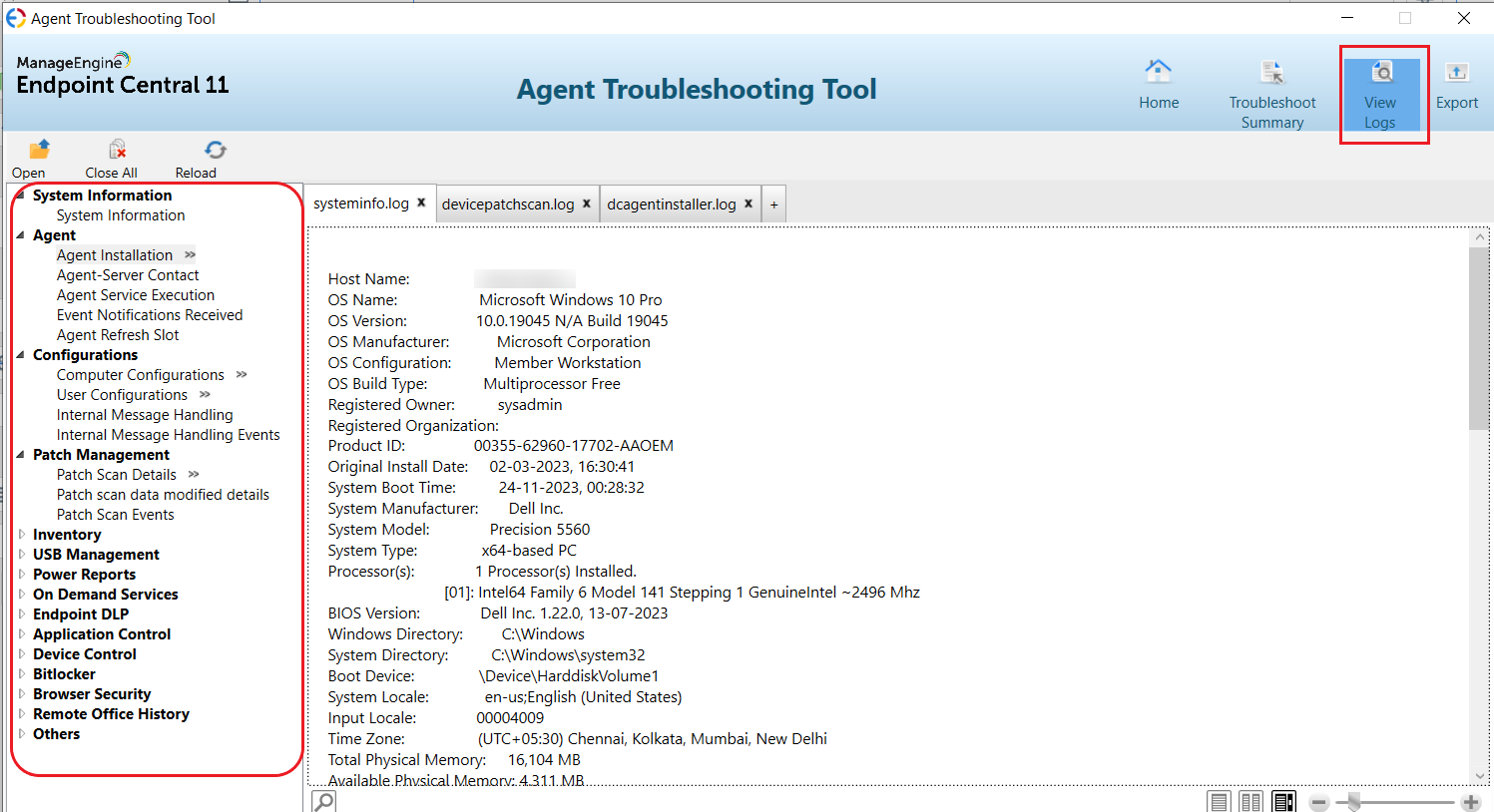Click the Close All toolbar icon
Screen dimensions: 1494x812
pos(117,150)
